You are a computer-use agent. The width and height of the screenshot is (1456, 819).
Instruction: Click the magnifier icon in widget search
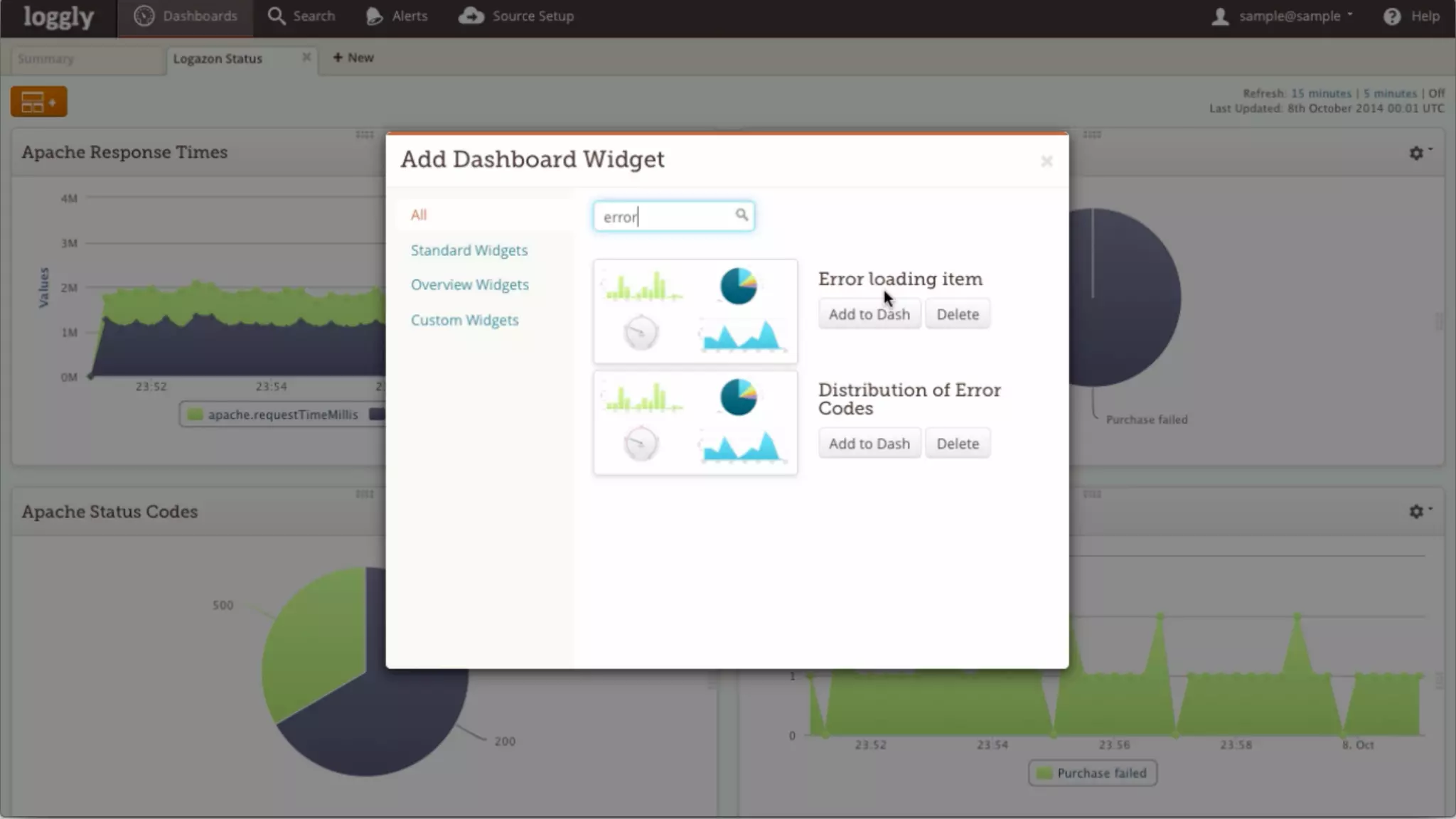(x=742, y=215)
